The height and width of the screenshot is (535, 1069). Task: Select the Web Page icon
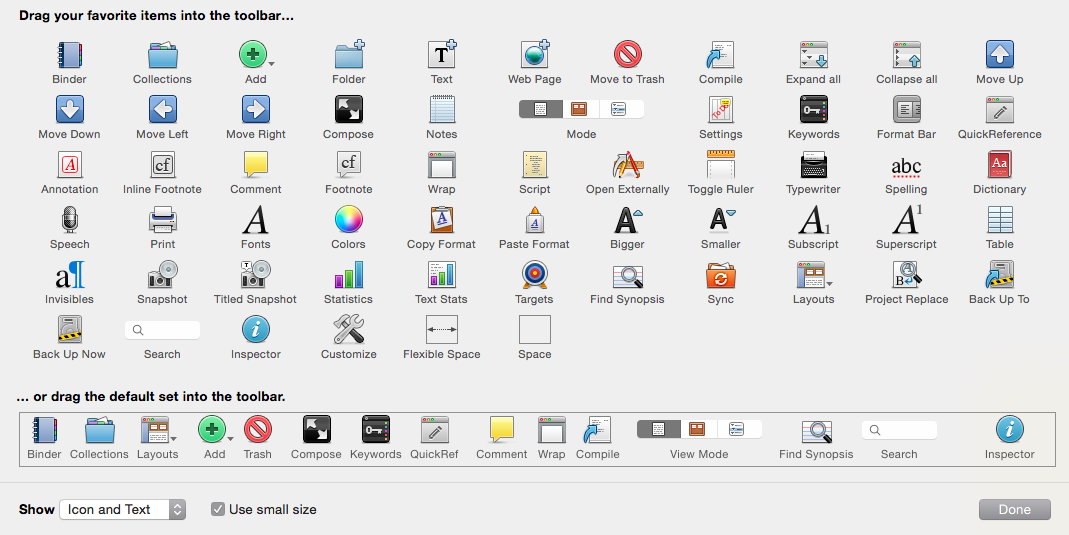point(534,55)
